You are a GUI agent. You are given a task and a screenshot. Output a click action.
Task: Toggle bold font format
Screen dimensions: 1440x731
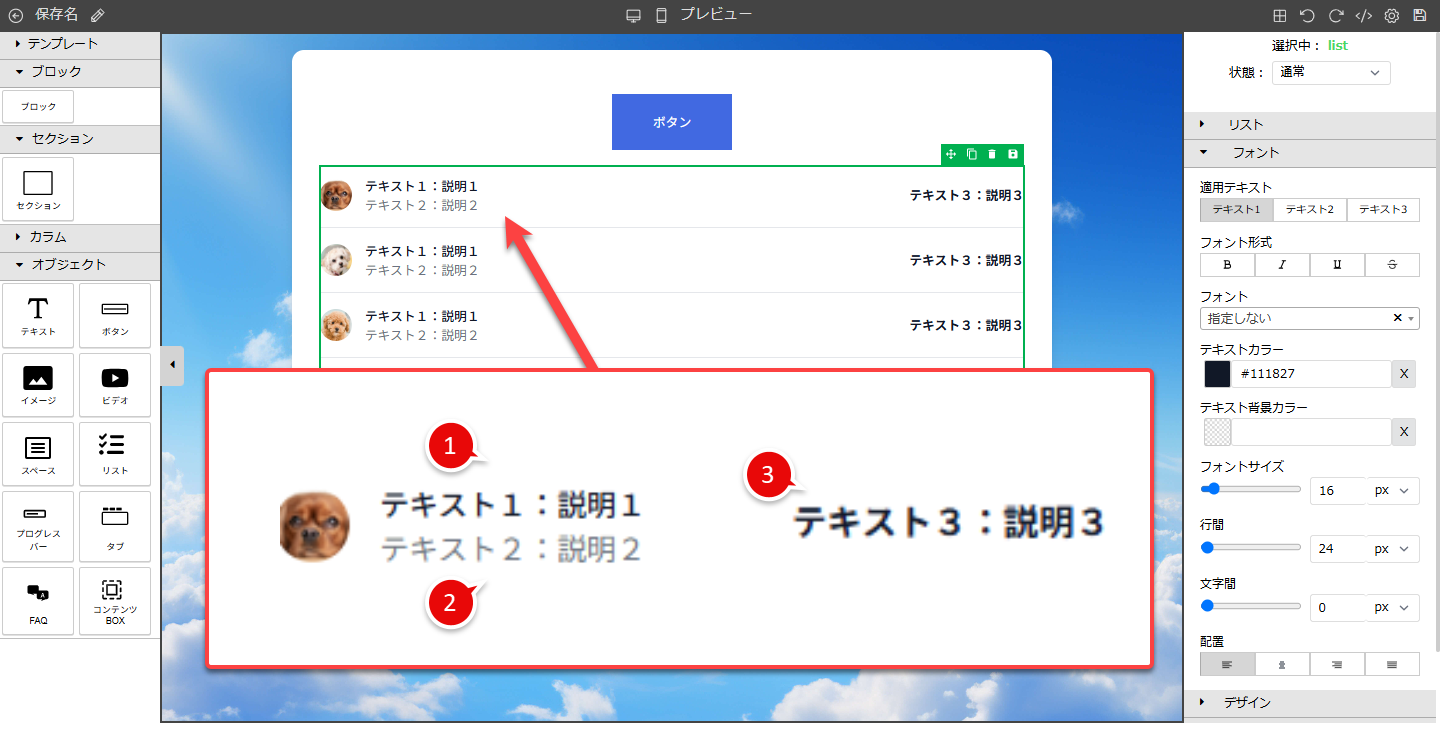click(1227, 265)
